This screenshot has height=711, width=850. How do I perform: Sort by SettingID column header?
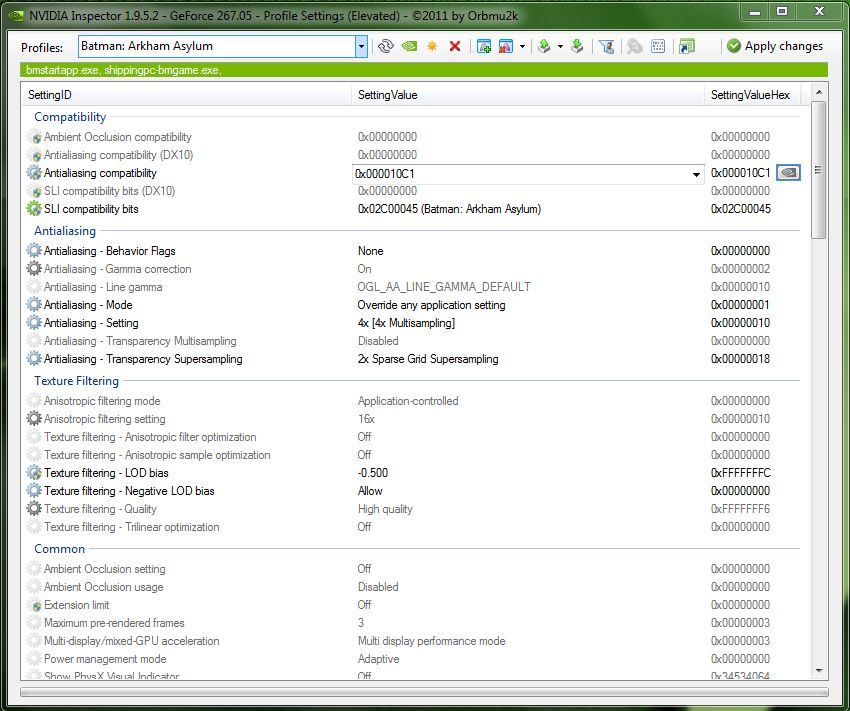(186, 95)
